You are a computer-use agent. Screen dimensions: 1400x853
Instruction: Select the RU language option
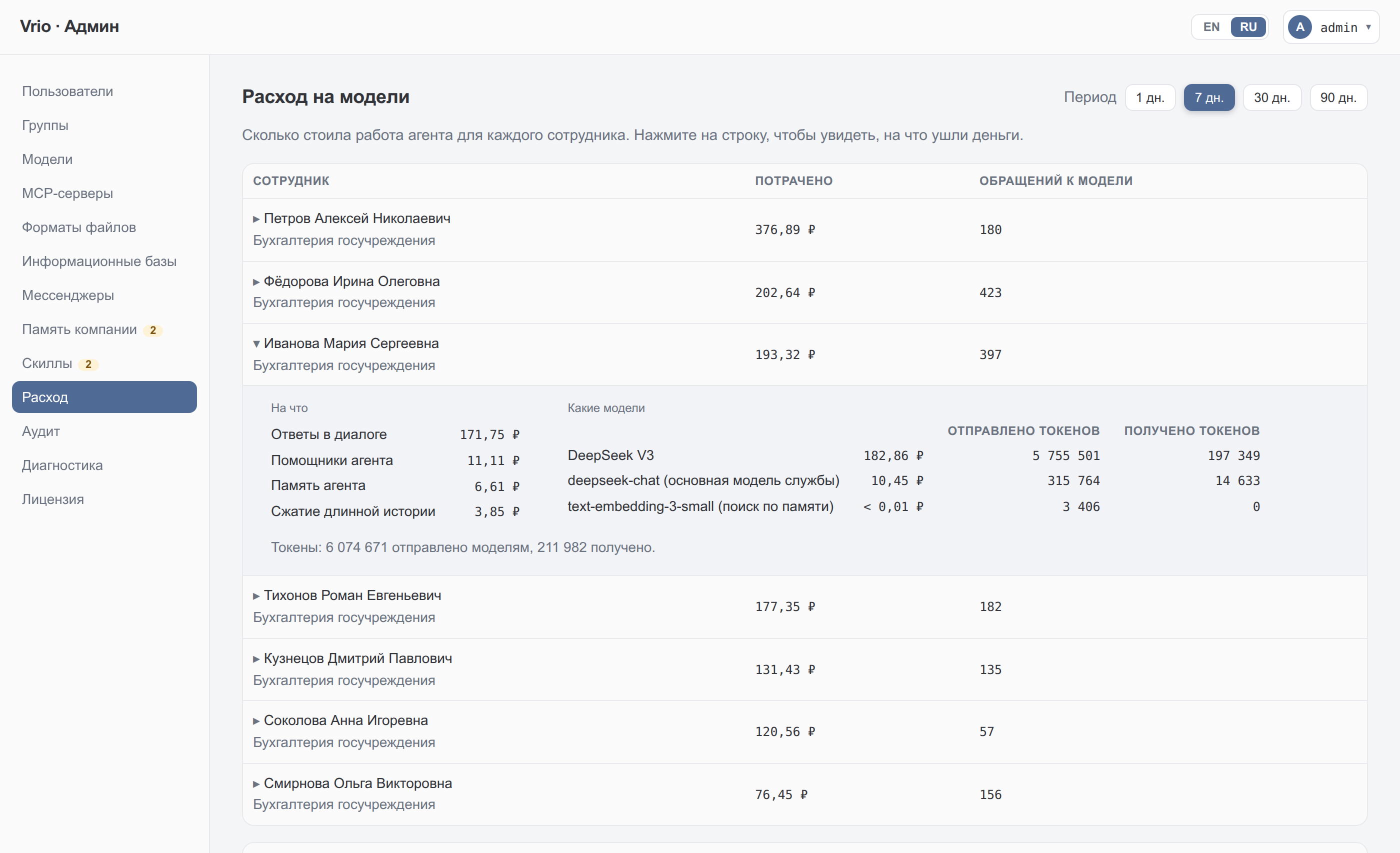(x=1247, y=26)
